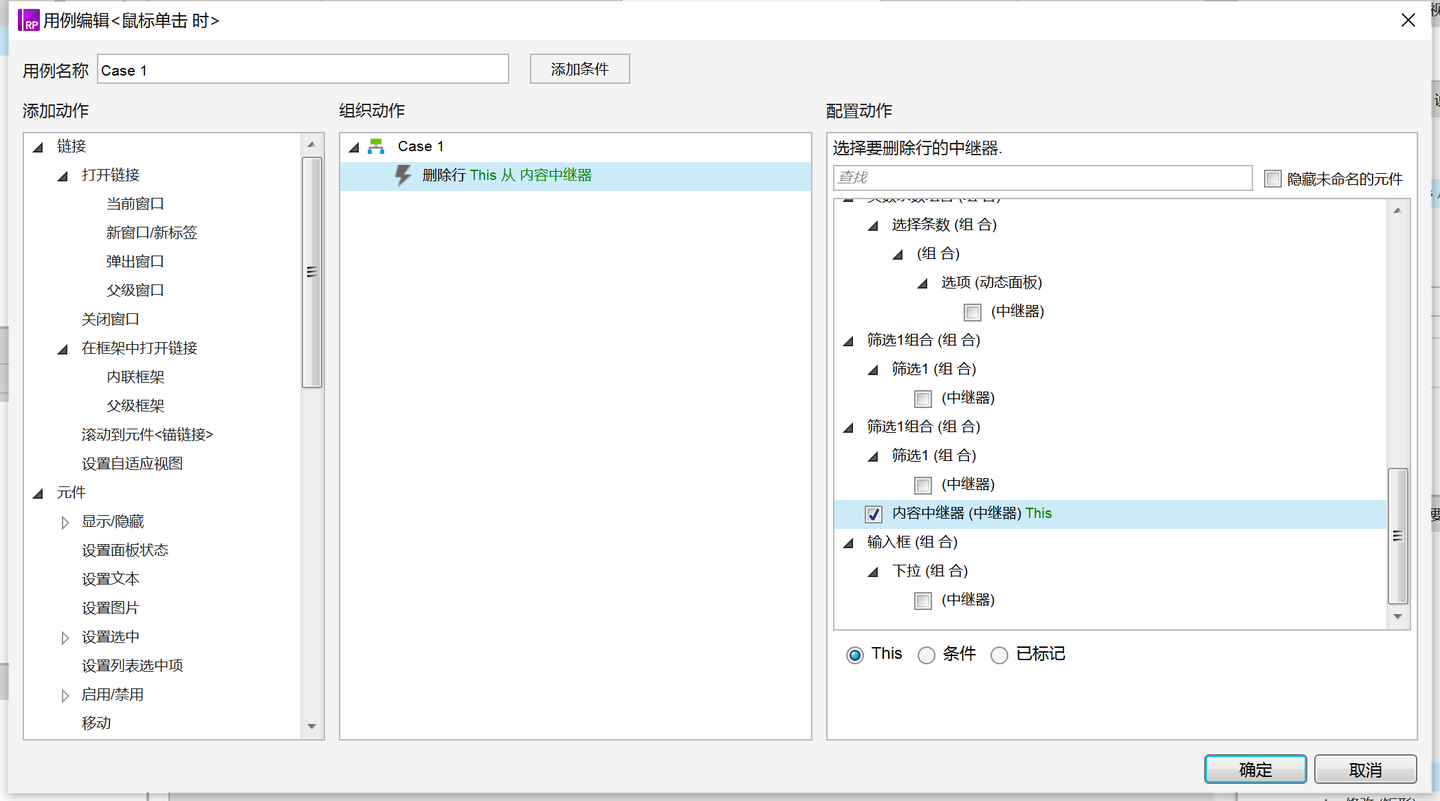Select the 设置文本 action

111,580
